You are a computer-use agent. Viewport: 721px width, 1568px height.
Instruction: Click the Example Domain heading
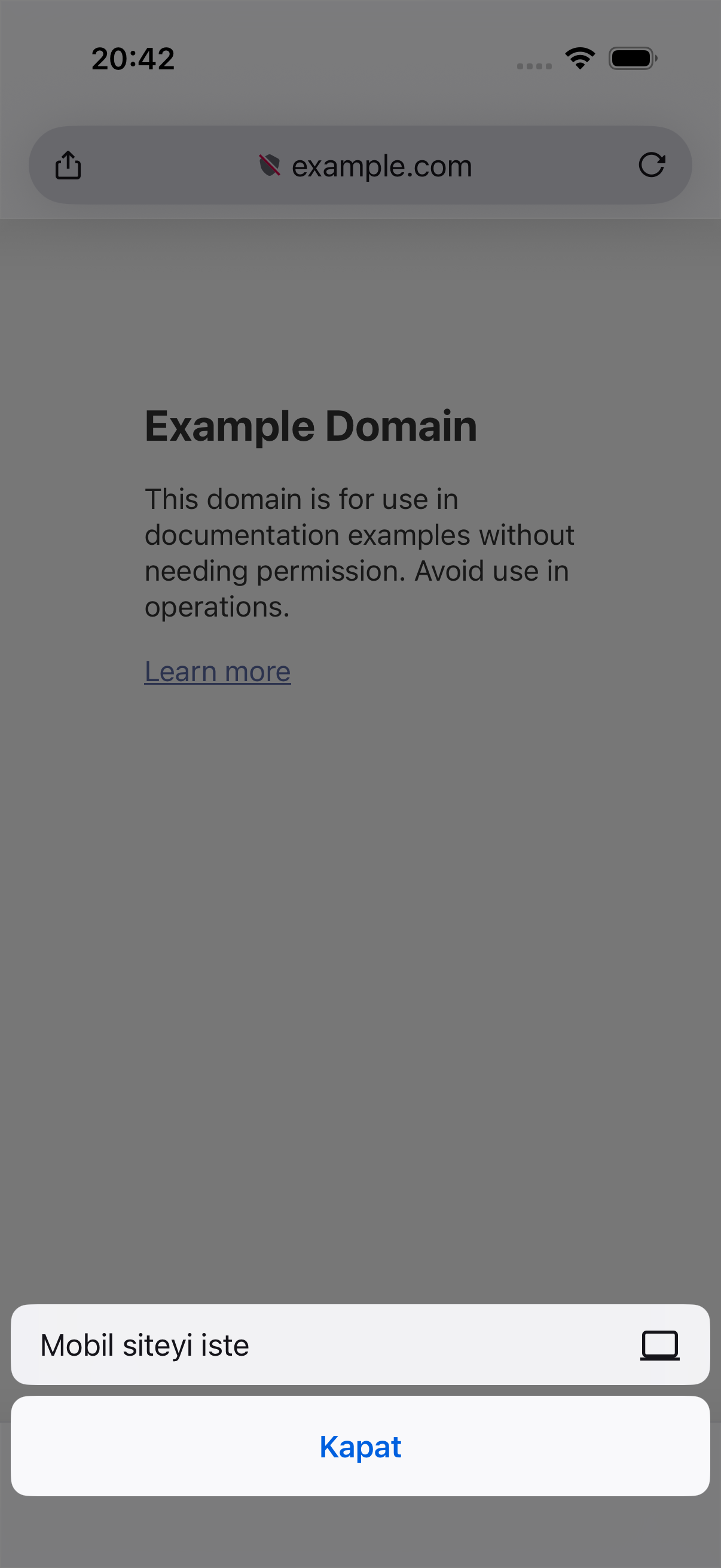[x=311, y=425]
